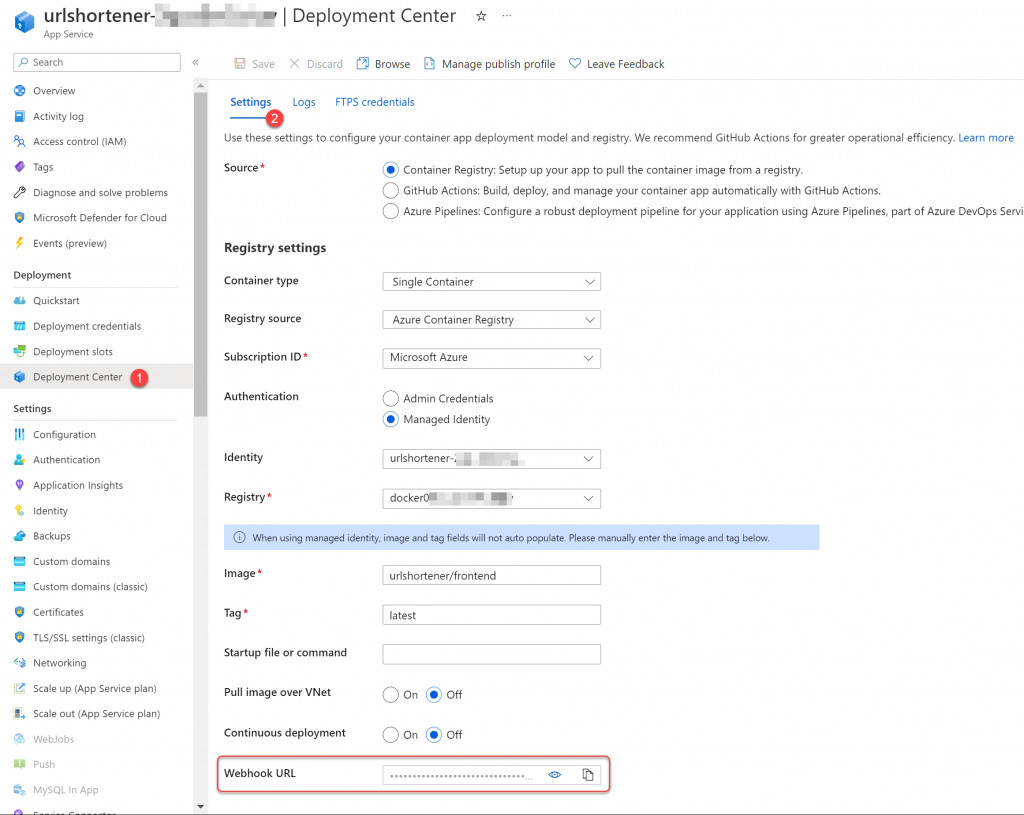The image size is (1024, 815).
Task: Set Pull image over VNet to Off
Action: [434, 695]
